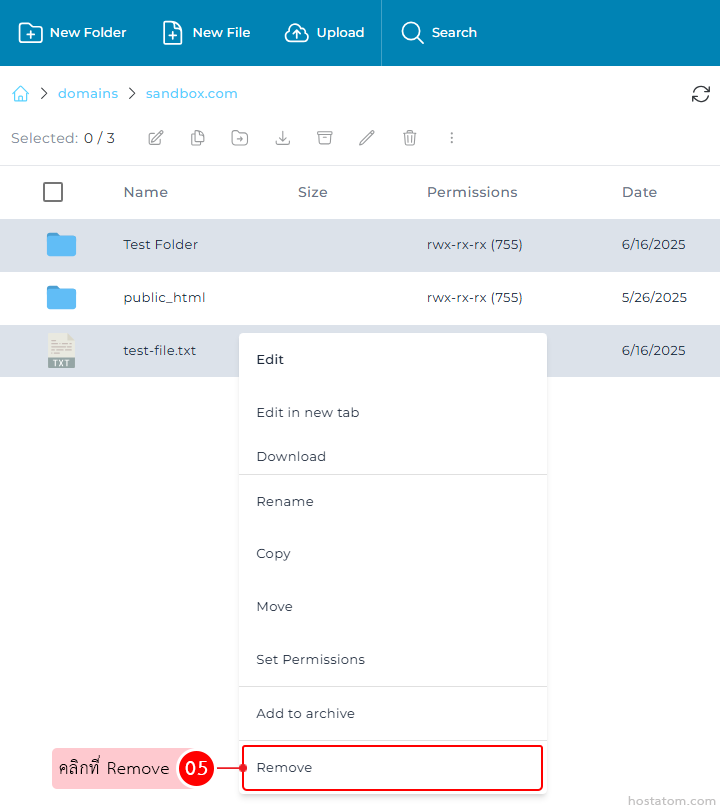Open the Test Folder row
Viewport: 720px width, 809px height.
click(161, 245)
